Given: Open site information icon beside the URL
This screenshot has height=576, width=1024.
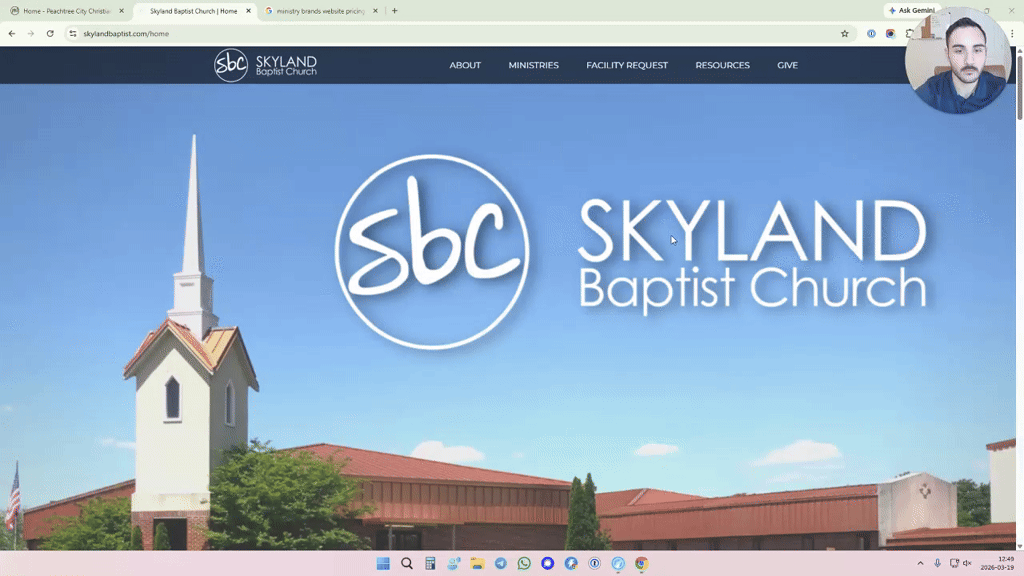Looking at the screenshot, I should pos(73,33).
